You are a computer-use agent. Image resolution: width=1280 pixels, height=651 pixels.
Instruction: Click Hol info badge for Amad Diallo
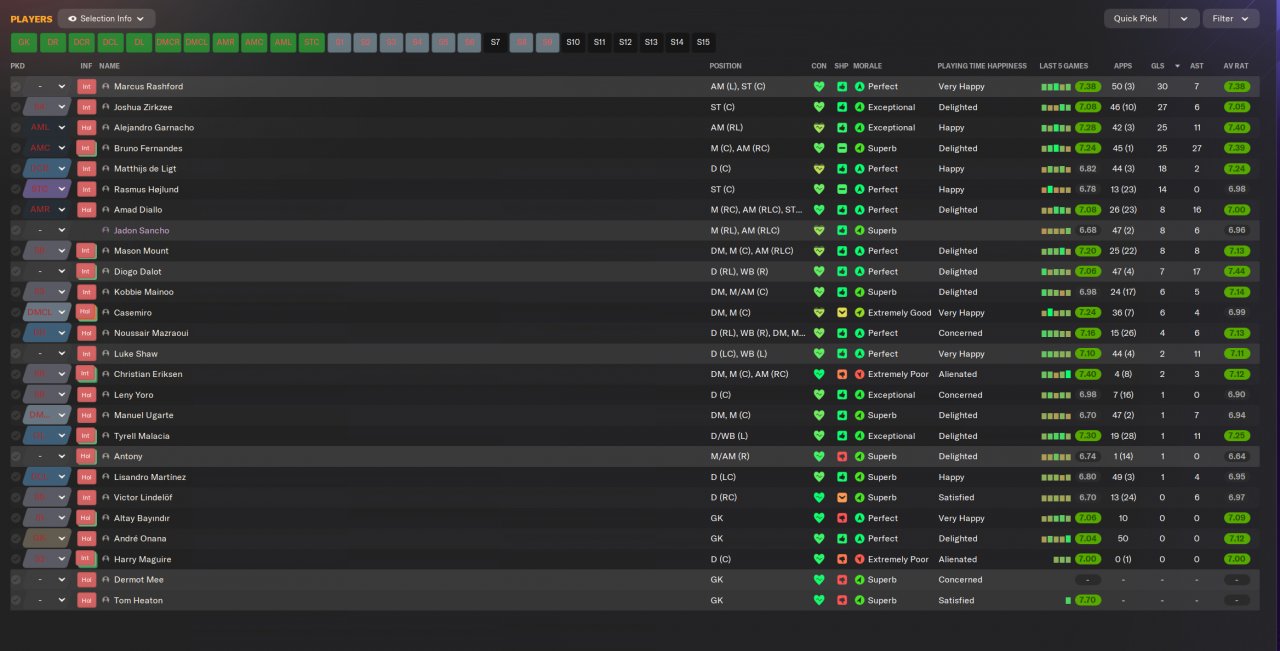click(x=86, y=210)
